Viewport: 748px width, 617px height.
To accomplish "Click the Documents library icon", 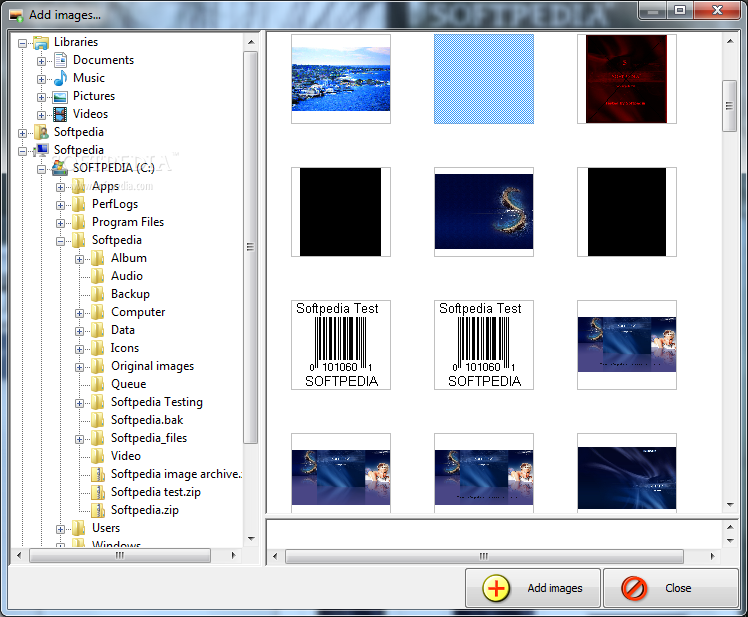I will pyautogui.click(x=61, y=60).
